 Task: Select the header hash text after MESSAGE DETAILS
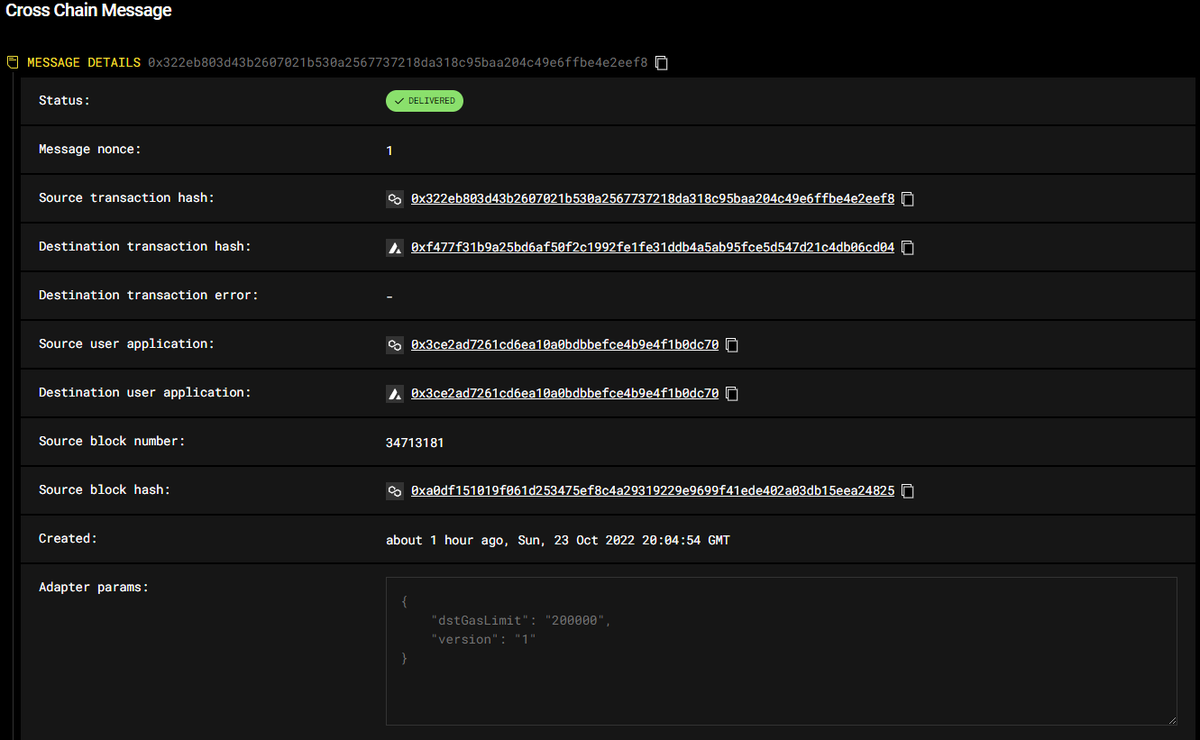(x=398, y=62)
